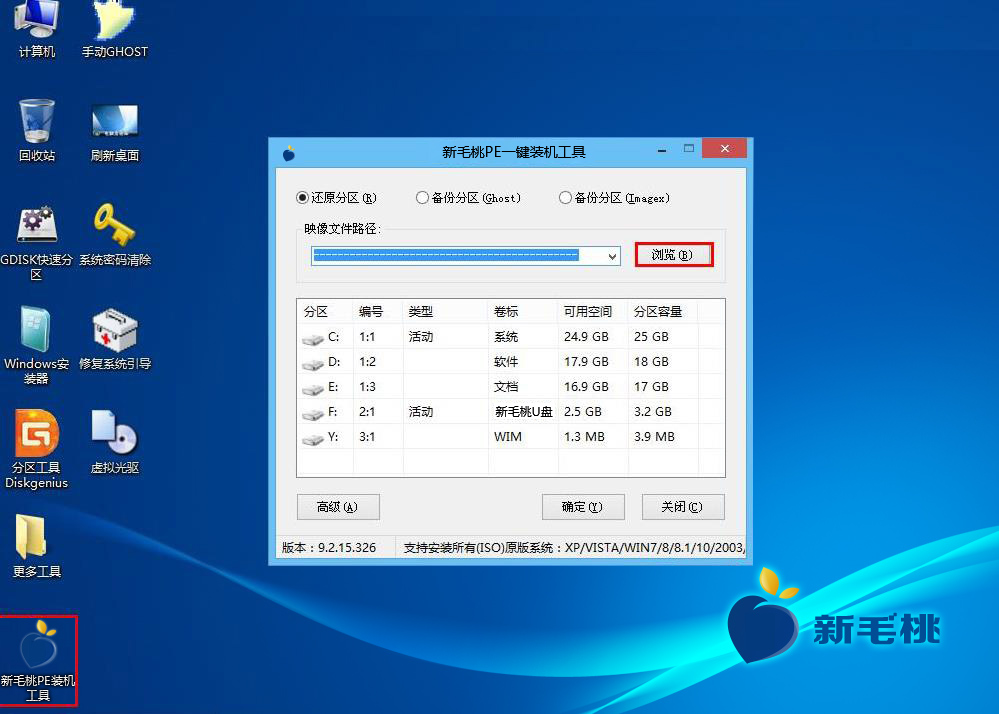Click version 9.2.15.326 in status bar
Screen dimensions: 999x714
(x=329, y=548)
